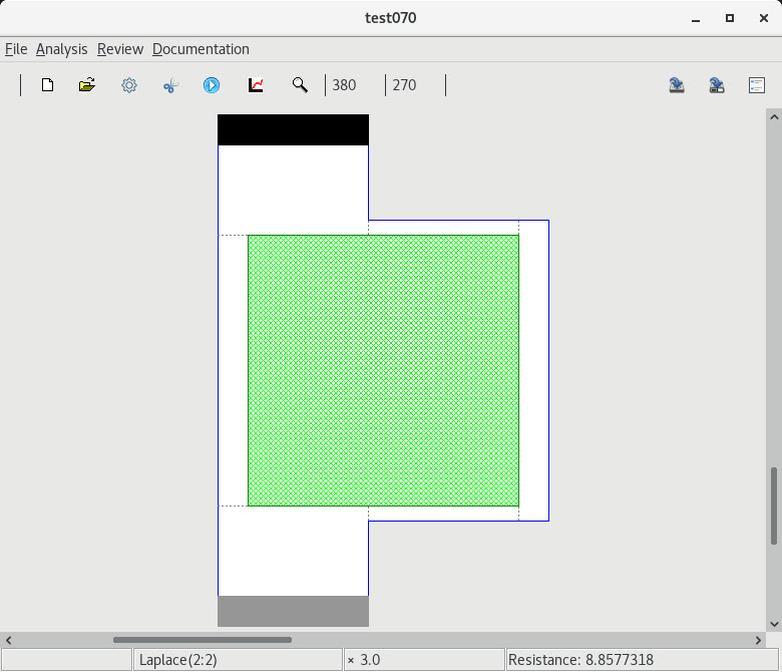
Task: Open a file with the folder icon
Action: (87, 85)
